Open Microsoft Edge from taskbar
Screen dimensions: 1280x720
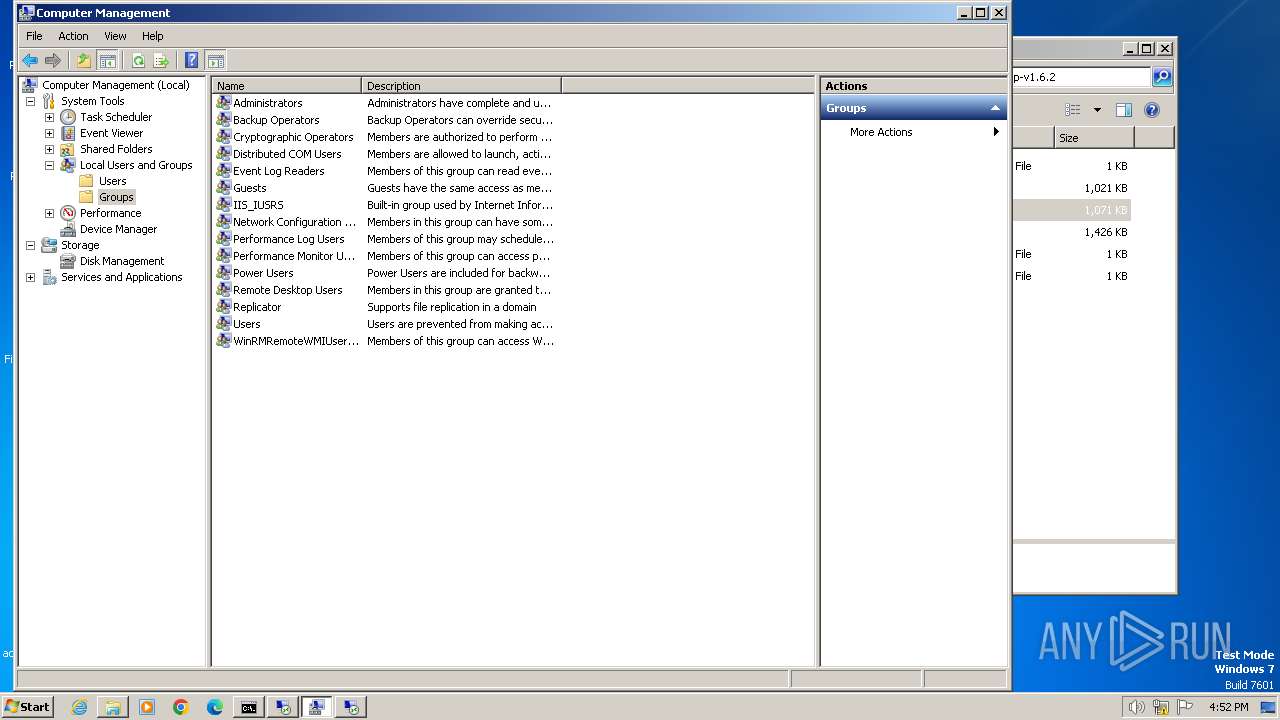215,707
